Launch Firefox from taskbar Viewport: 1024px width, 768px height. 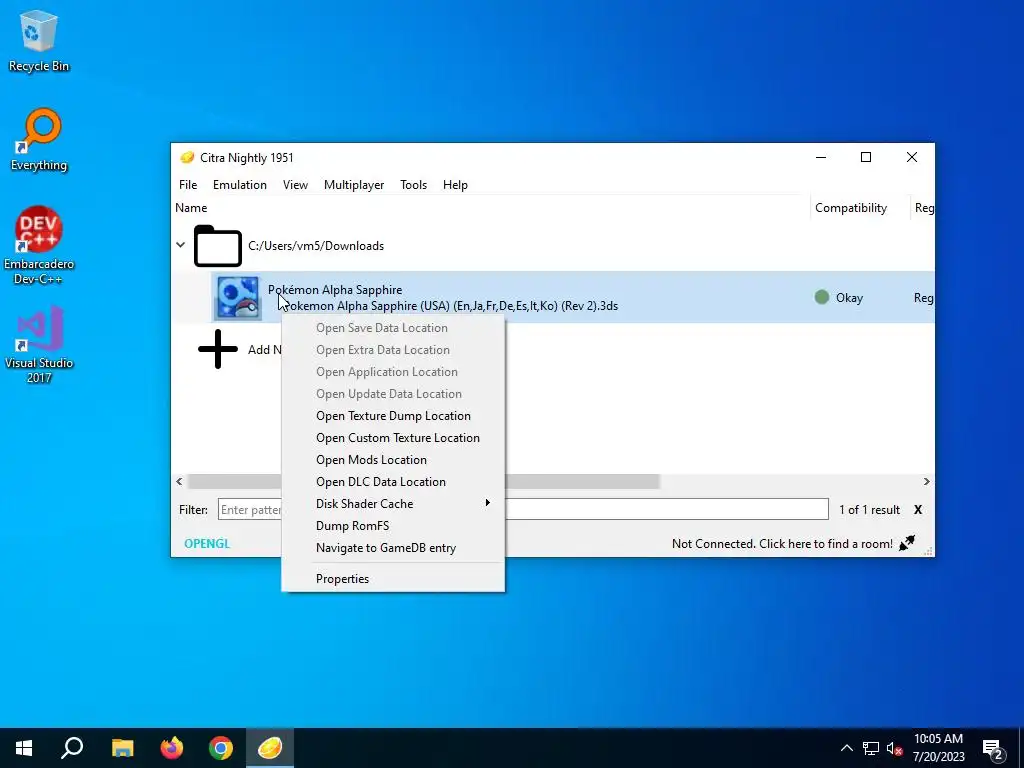[x=172, y=748]
